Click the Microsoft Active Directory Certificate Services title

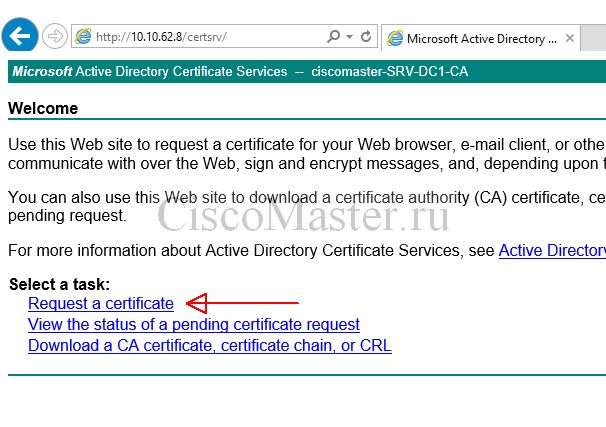150,71
